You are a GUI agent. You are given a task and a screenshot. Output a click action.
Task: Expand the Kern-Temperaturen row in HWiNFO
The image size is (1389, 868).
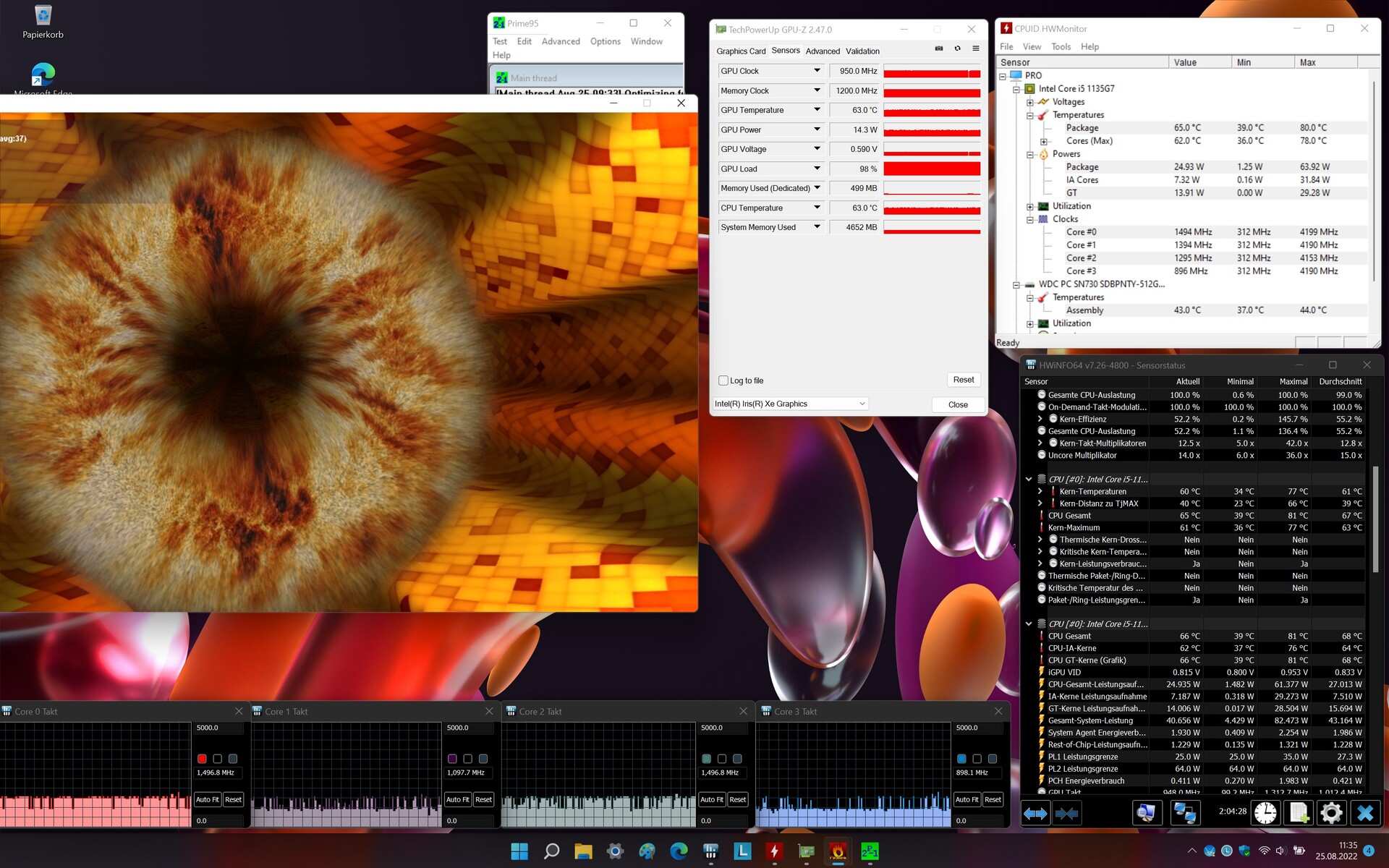1040,491
